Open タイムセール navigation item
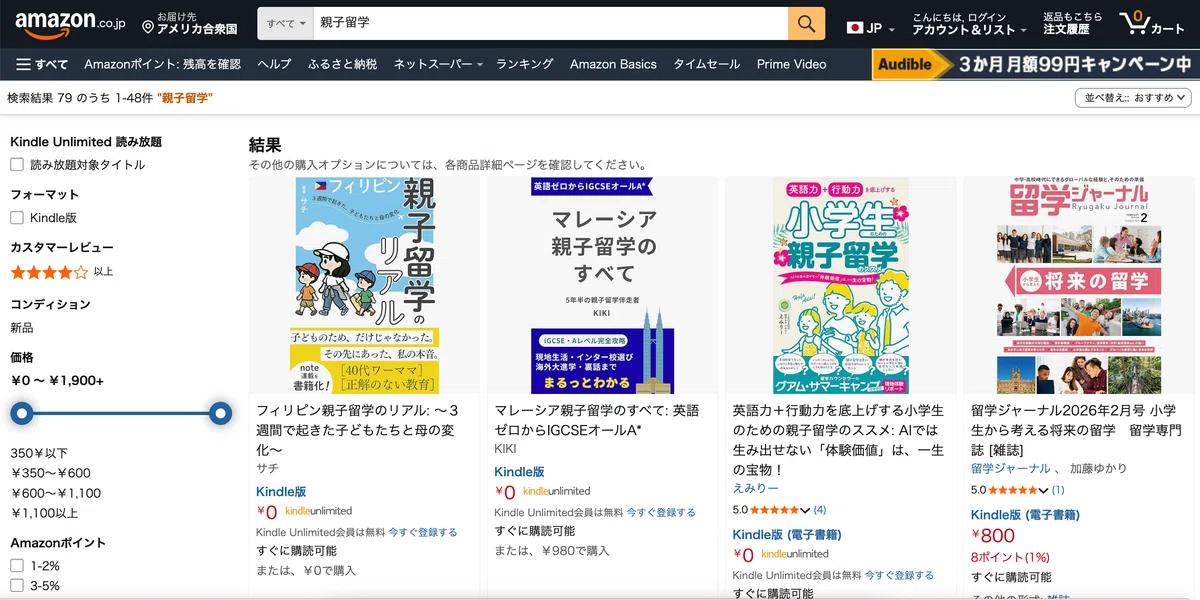The image size is (1200, 600). (x=707, y=64)
